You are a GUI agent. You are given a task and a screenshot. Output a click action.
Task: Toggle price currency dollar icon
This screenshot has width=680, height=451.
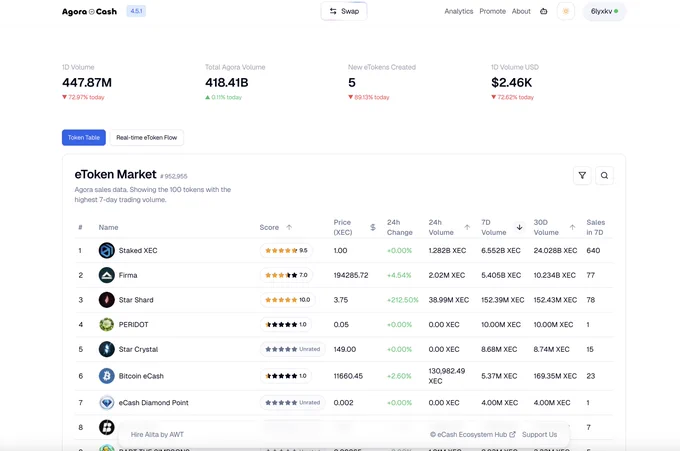[x=373, y=227]
